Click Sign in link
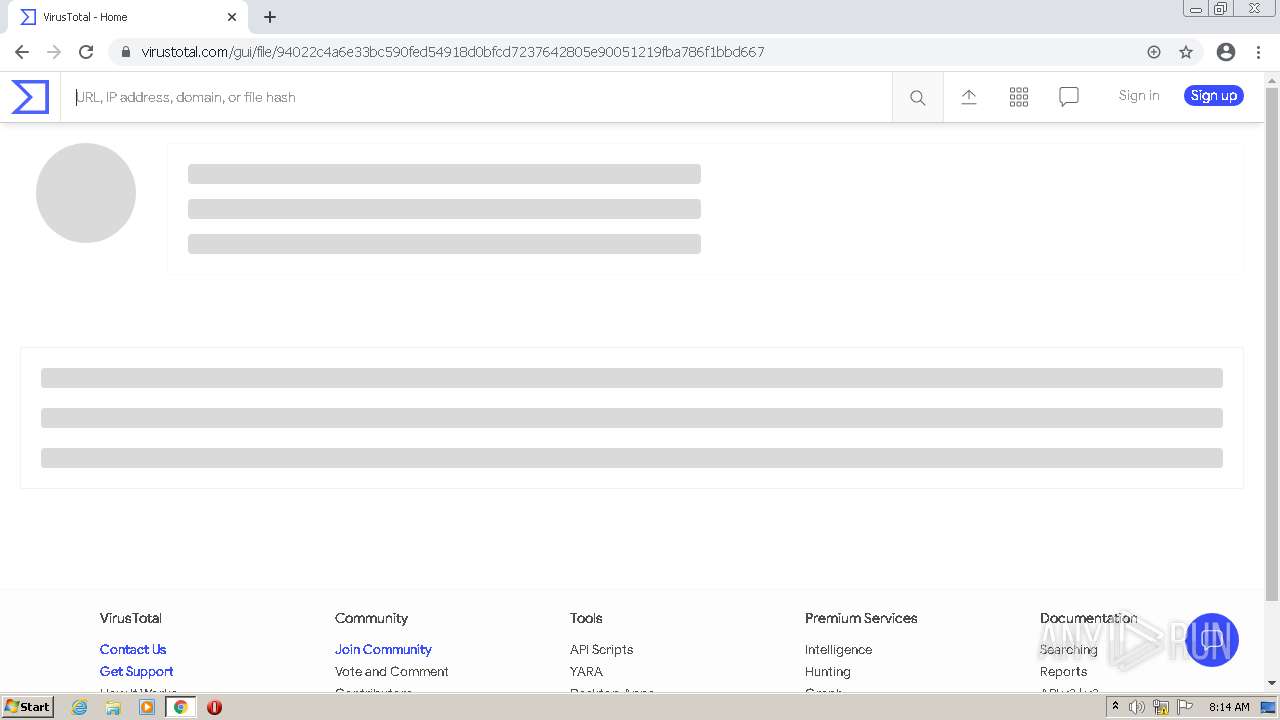 [1139, 96]
